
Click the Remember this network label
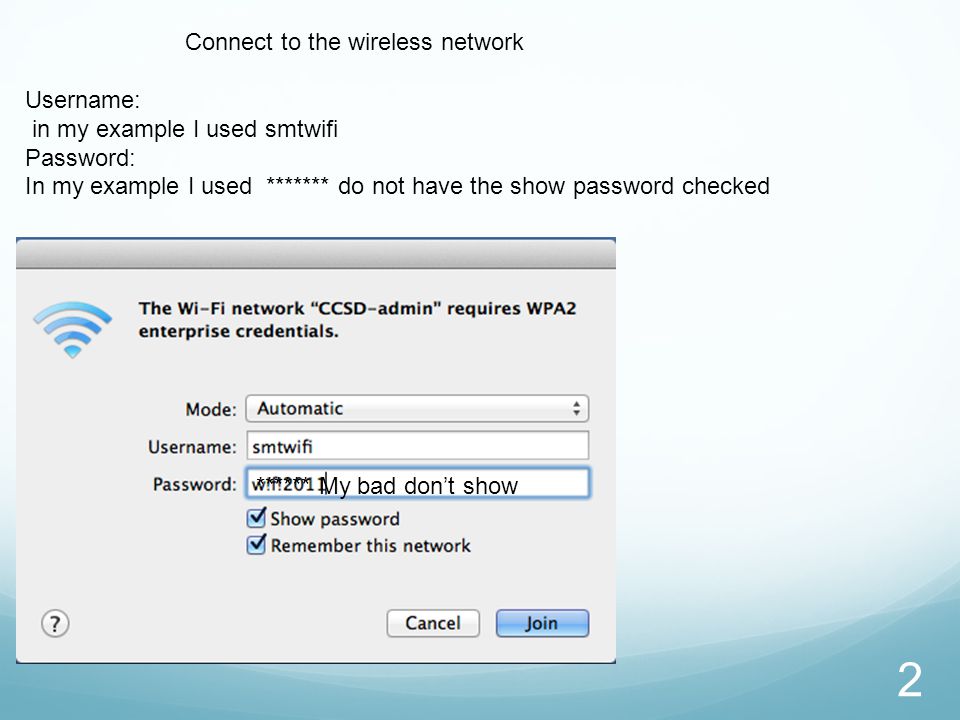370,546
